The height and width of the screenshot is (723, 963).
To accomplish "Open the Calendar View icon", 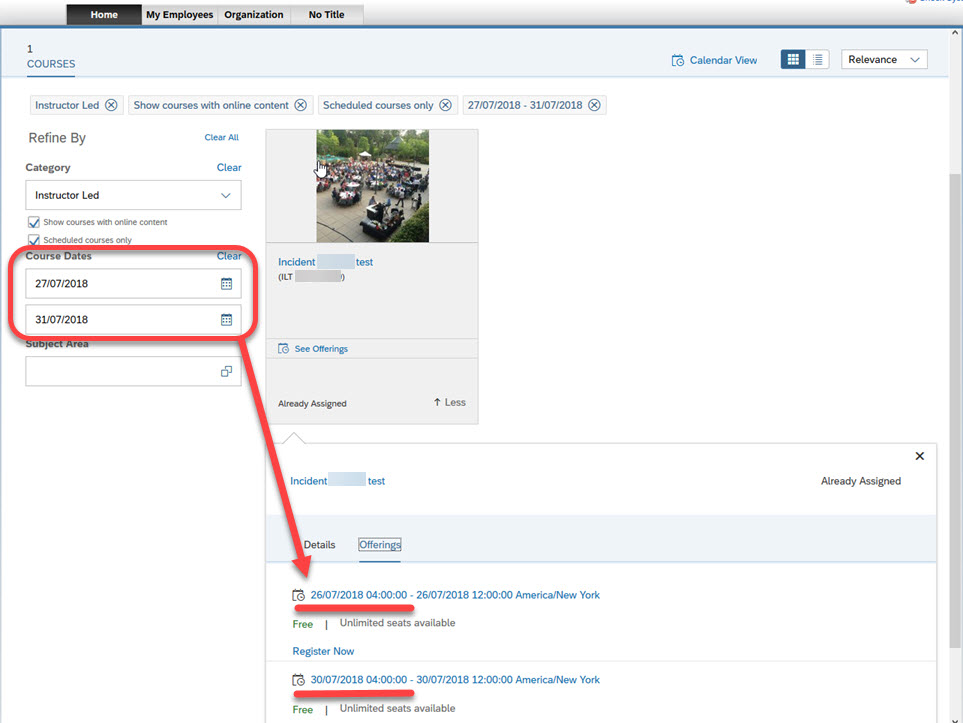I will [x=677, y=60].
